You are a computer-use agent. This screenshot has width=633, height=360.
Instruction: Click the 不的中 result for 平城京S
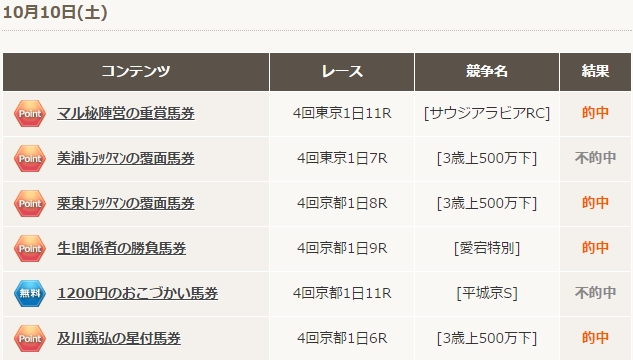[x=595, y=293]
